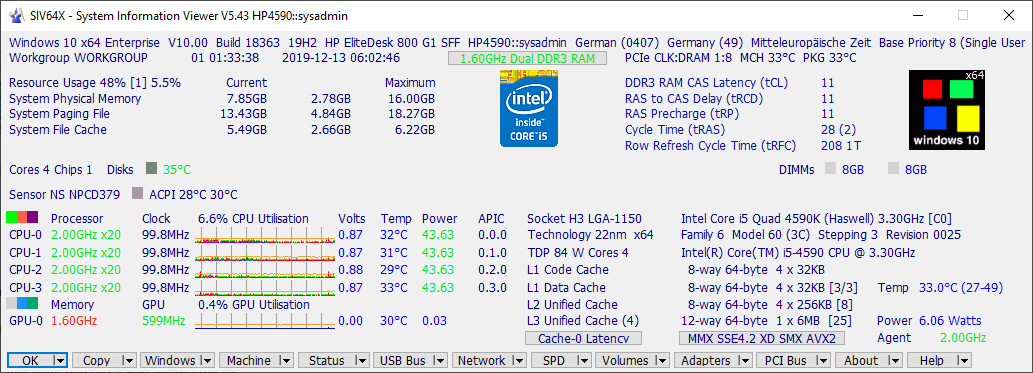Click the GPU-0 label
The width and height of the screenshot is (1033, 373).
[26, 321]
